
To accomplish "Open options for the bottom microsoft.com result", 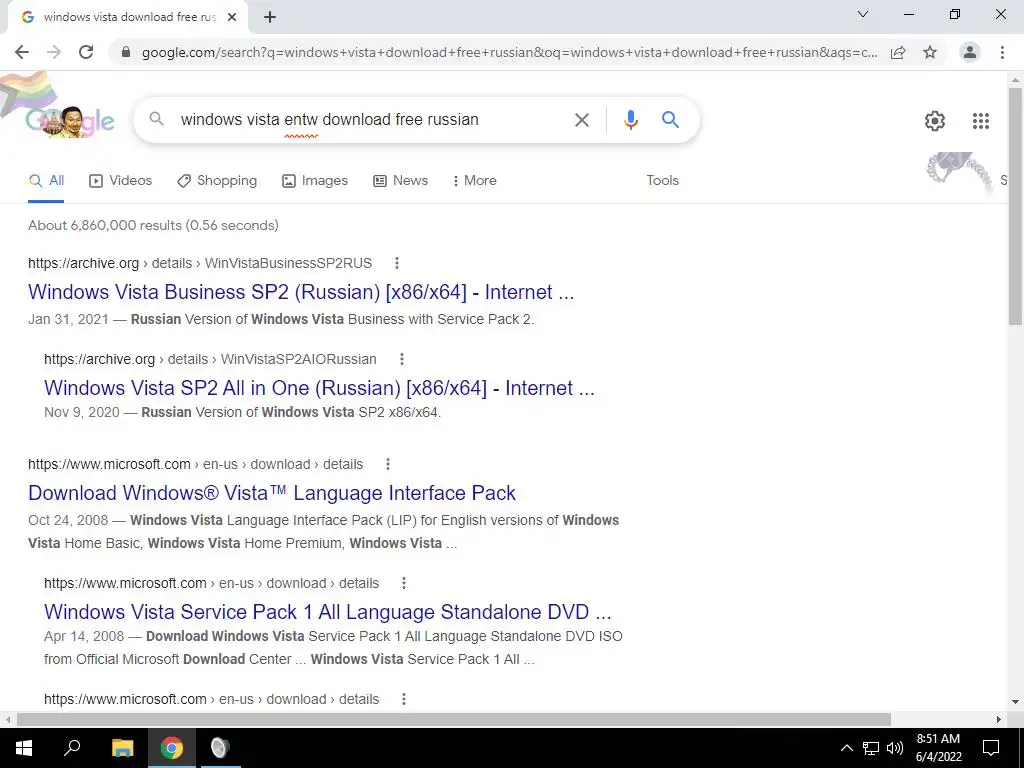I will [x=404, y=699].
